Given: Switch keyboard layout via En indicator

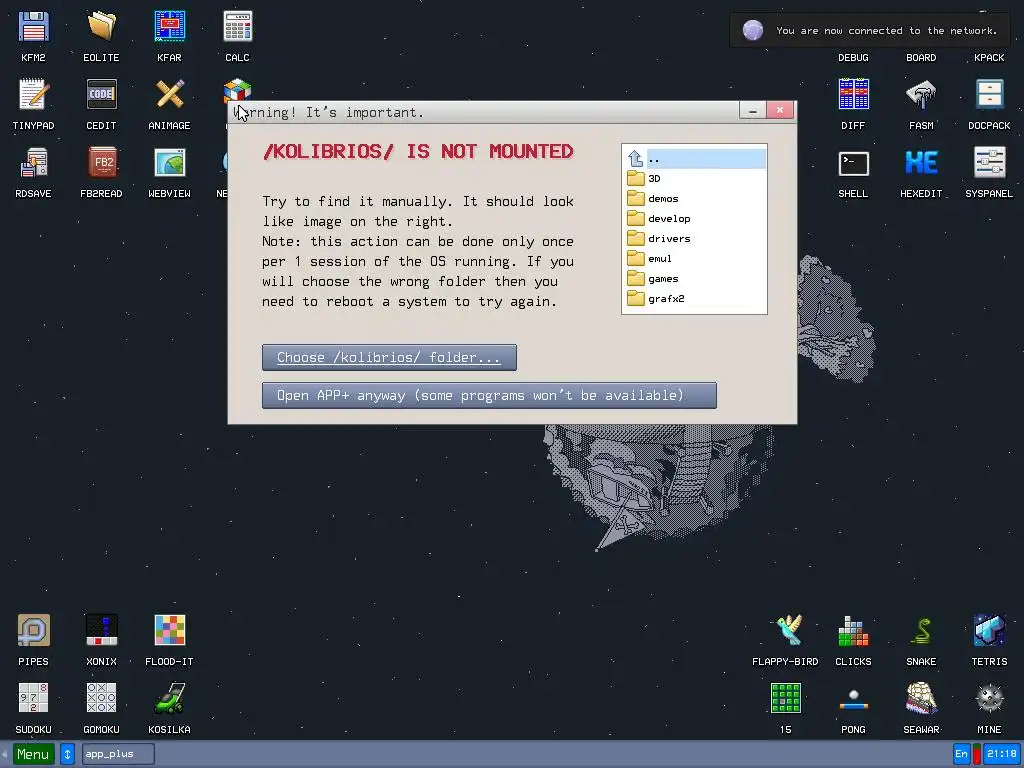Looking at the screenshot, I should [961, 754].
